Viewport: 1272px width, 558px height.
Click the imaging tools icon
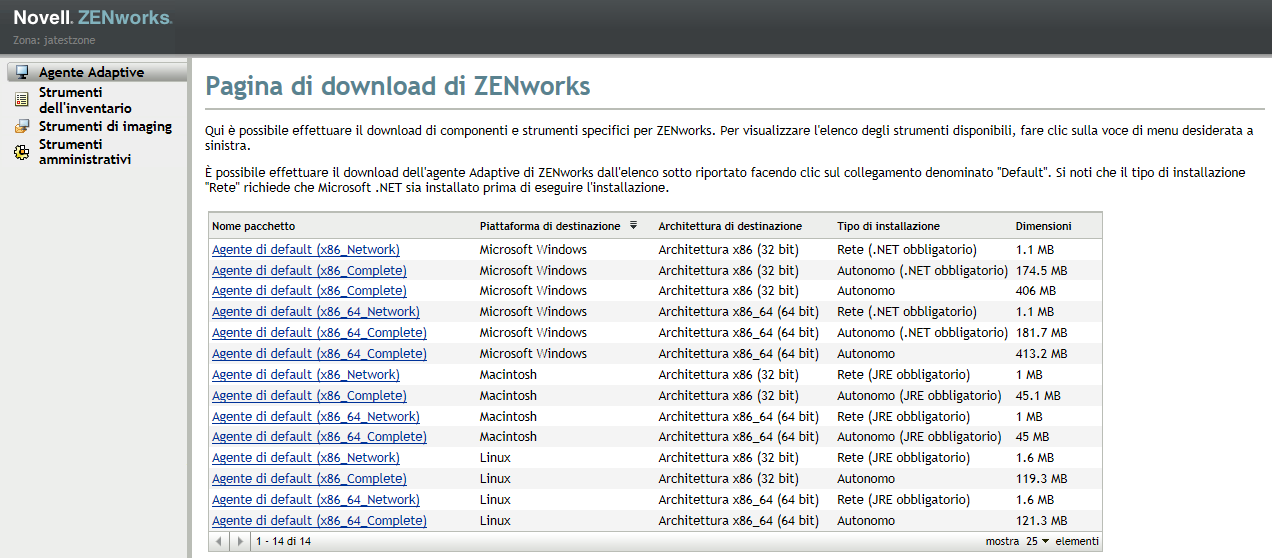point(21,127)
